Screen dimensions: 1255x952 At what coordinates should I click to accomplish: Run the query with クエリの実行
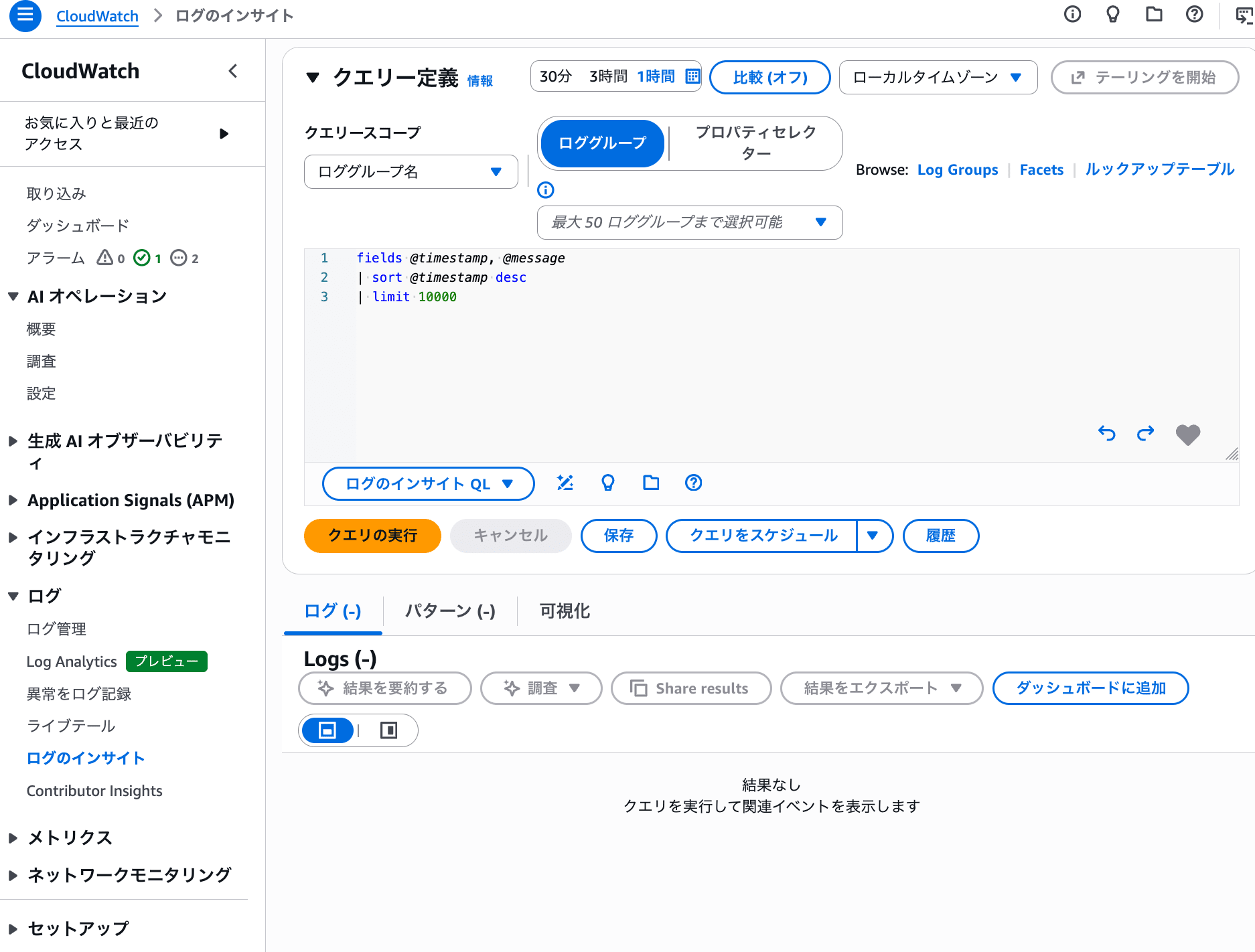(x=372, y=536)
